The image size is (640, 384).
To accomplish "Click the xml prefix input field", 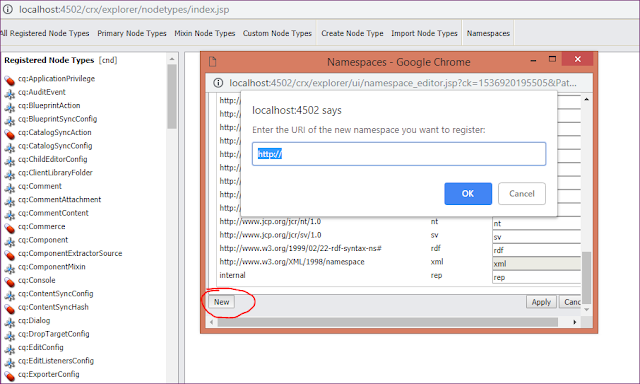I will (536, 264).
